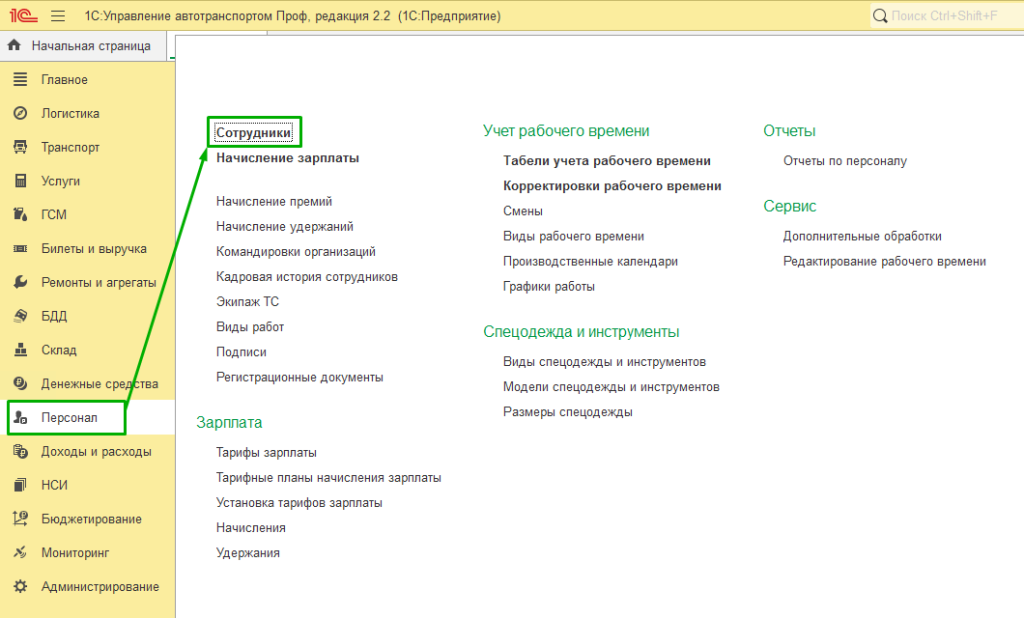Click the Билеты и выручка ticket icon
The width and height of the screenshot is (1024, 618).
pyautogui.click(x=20, y=248)
